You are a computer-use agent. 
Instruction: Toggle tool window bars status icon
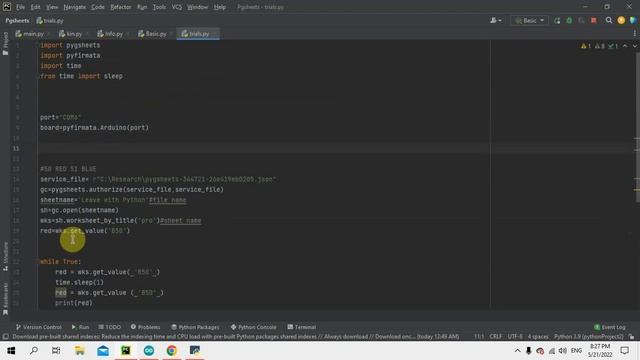click(5, 337)
